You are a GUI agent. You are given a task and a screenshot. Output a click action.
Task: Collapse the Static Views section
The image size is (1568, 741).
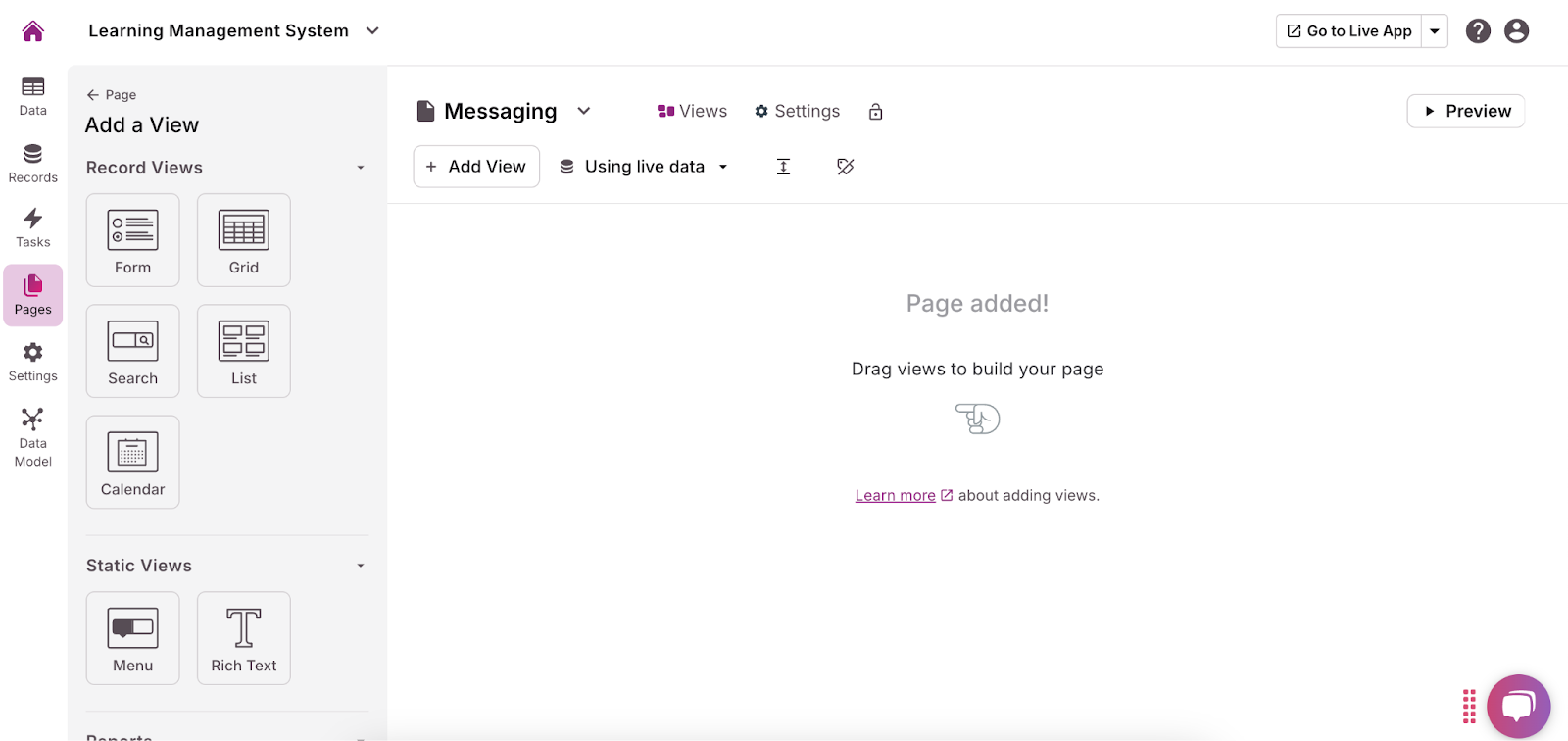pyautogui.click(x=361, y=566)
